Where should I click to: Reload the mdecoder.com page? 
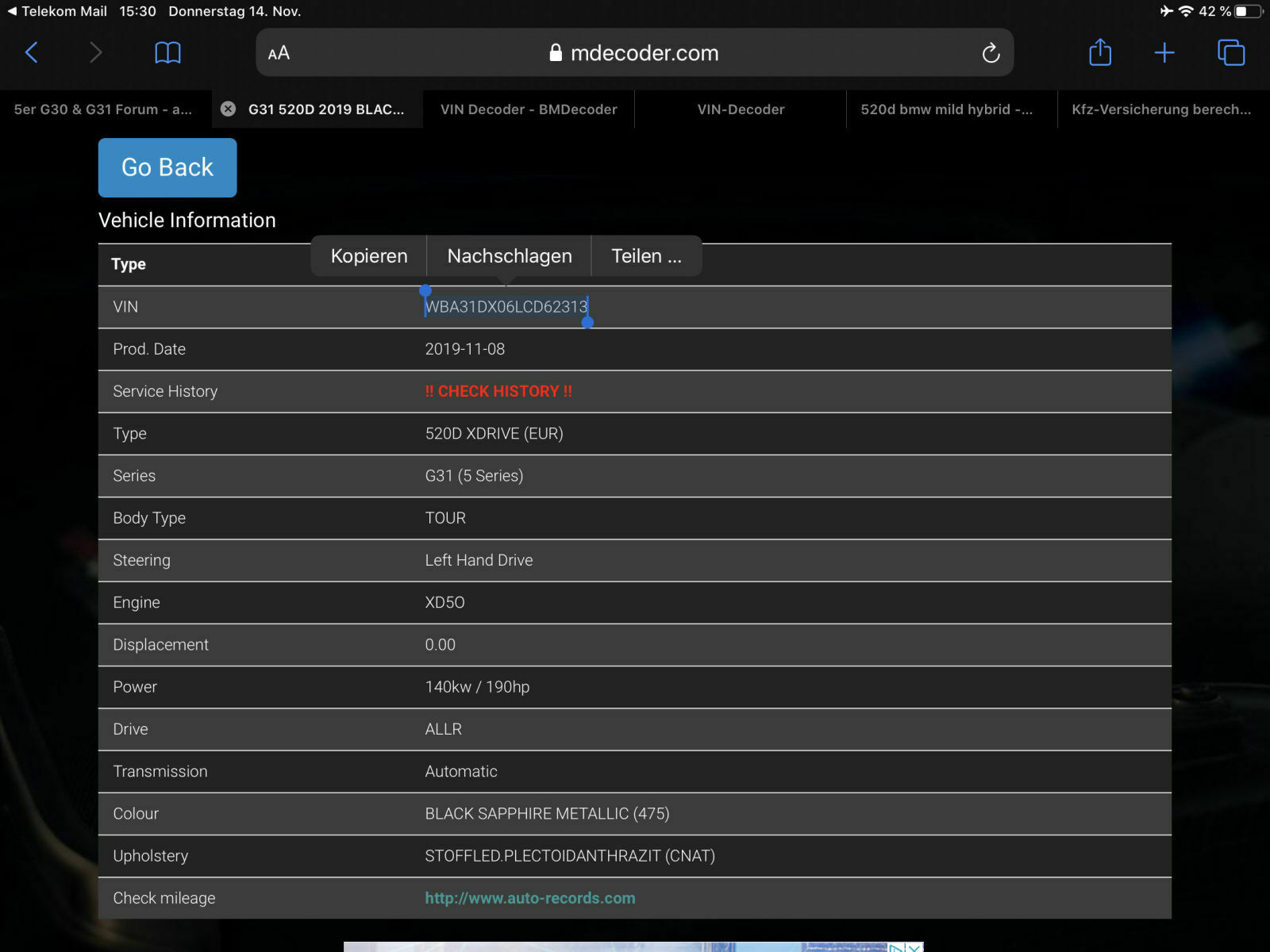pyautogui.click(x=991, y=53)
